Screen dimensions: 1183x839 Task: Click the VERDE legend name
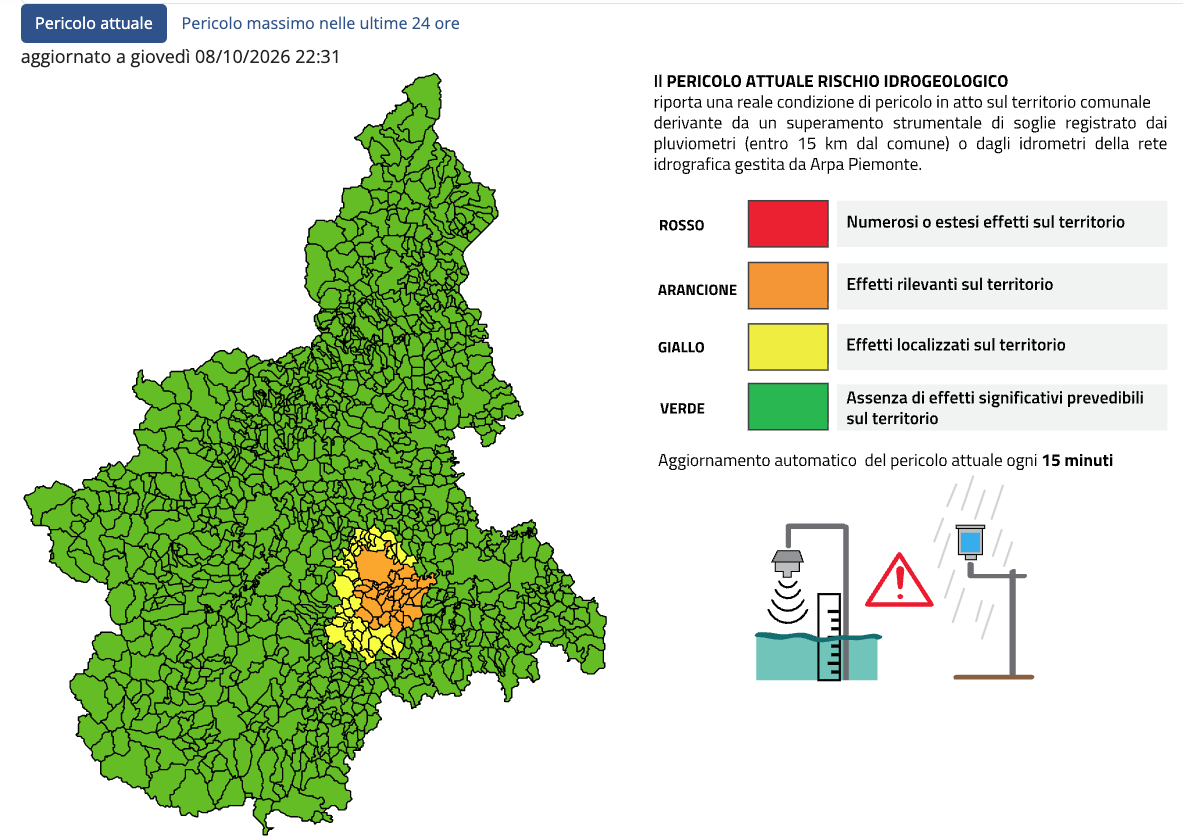tap(682, 408)
